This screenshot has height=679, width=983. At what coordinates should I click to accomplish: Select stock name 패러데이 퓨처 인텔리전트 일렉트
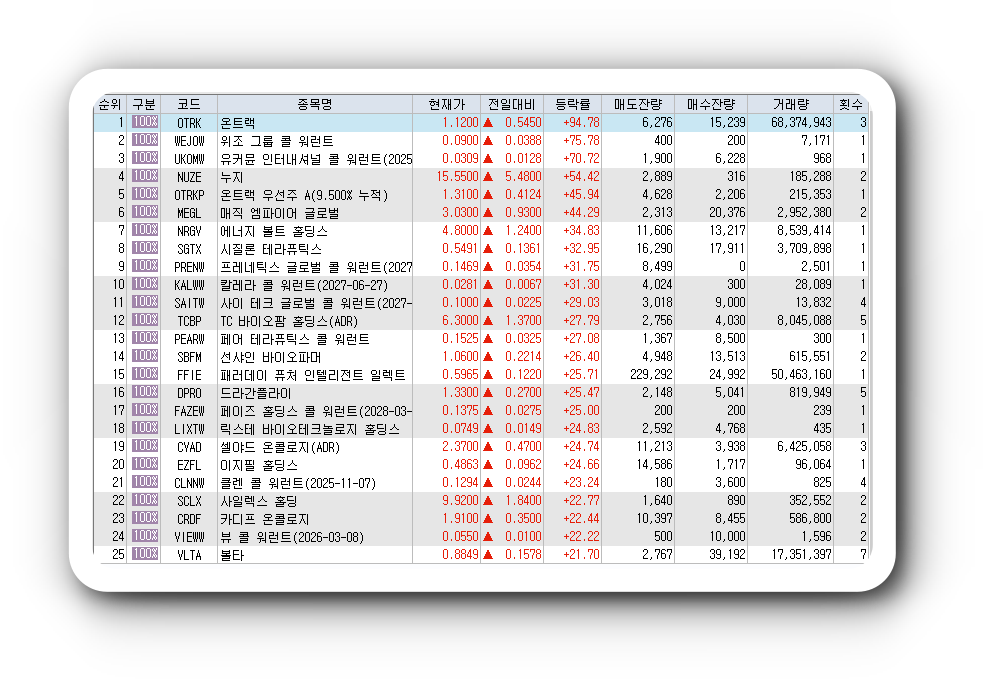pos(313,376)
